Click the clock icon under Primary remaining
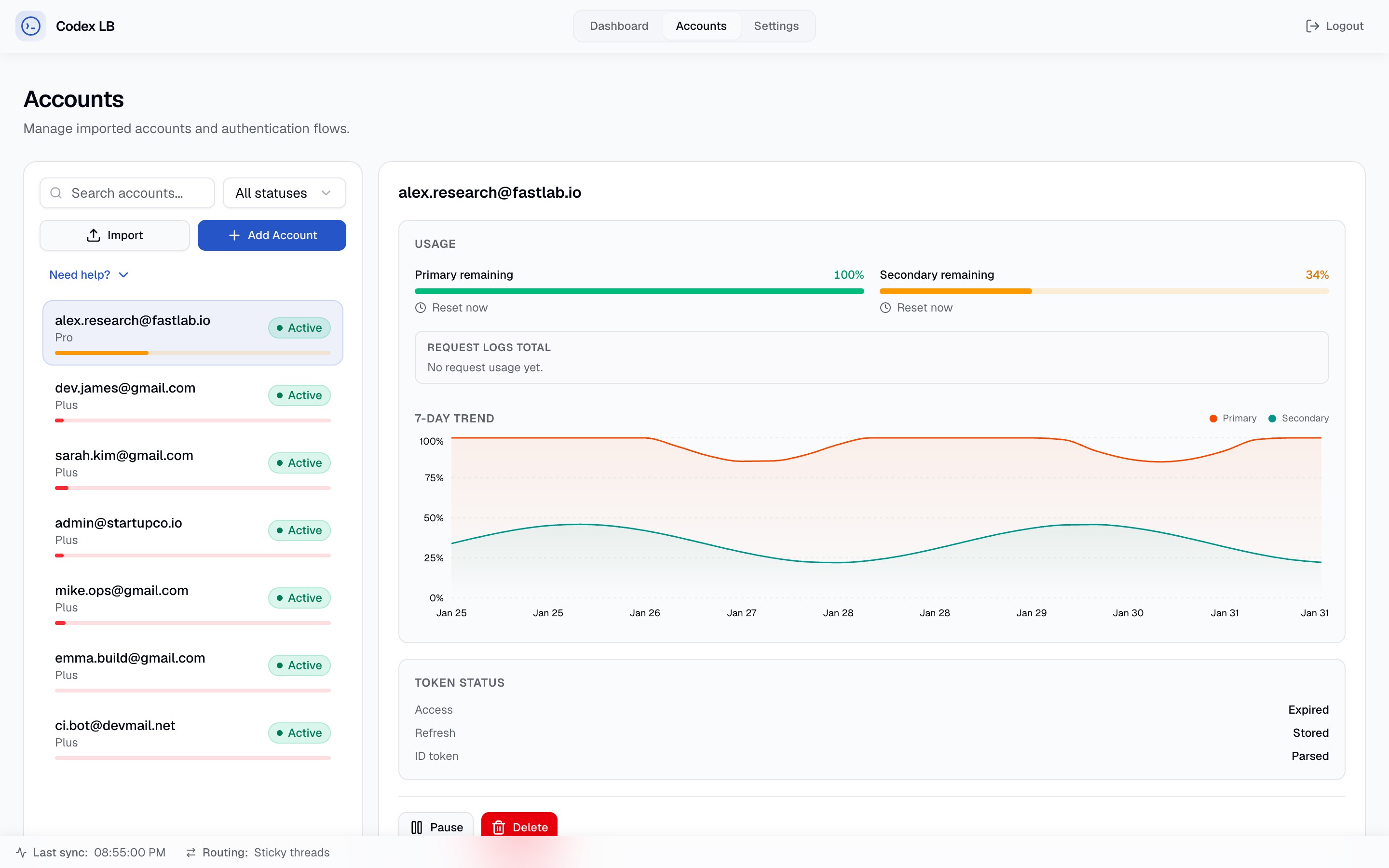This screenshot has height=868, width=1389. point(421,308)
